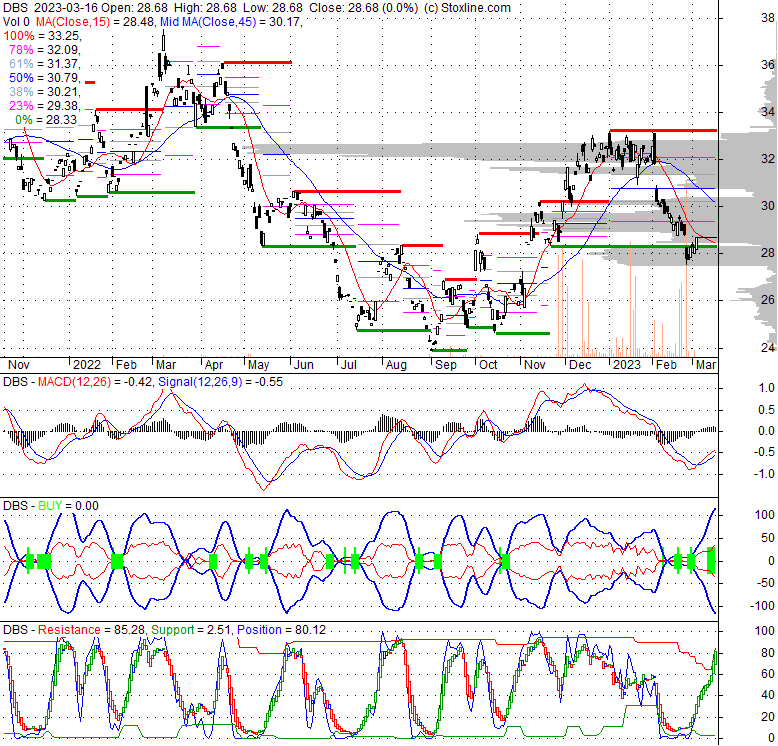The height and width of the screenshot is (746, 778).
Task: Click the '2023' year label on the time axis
Action: 627,365
